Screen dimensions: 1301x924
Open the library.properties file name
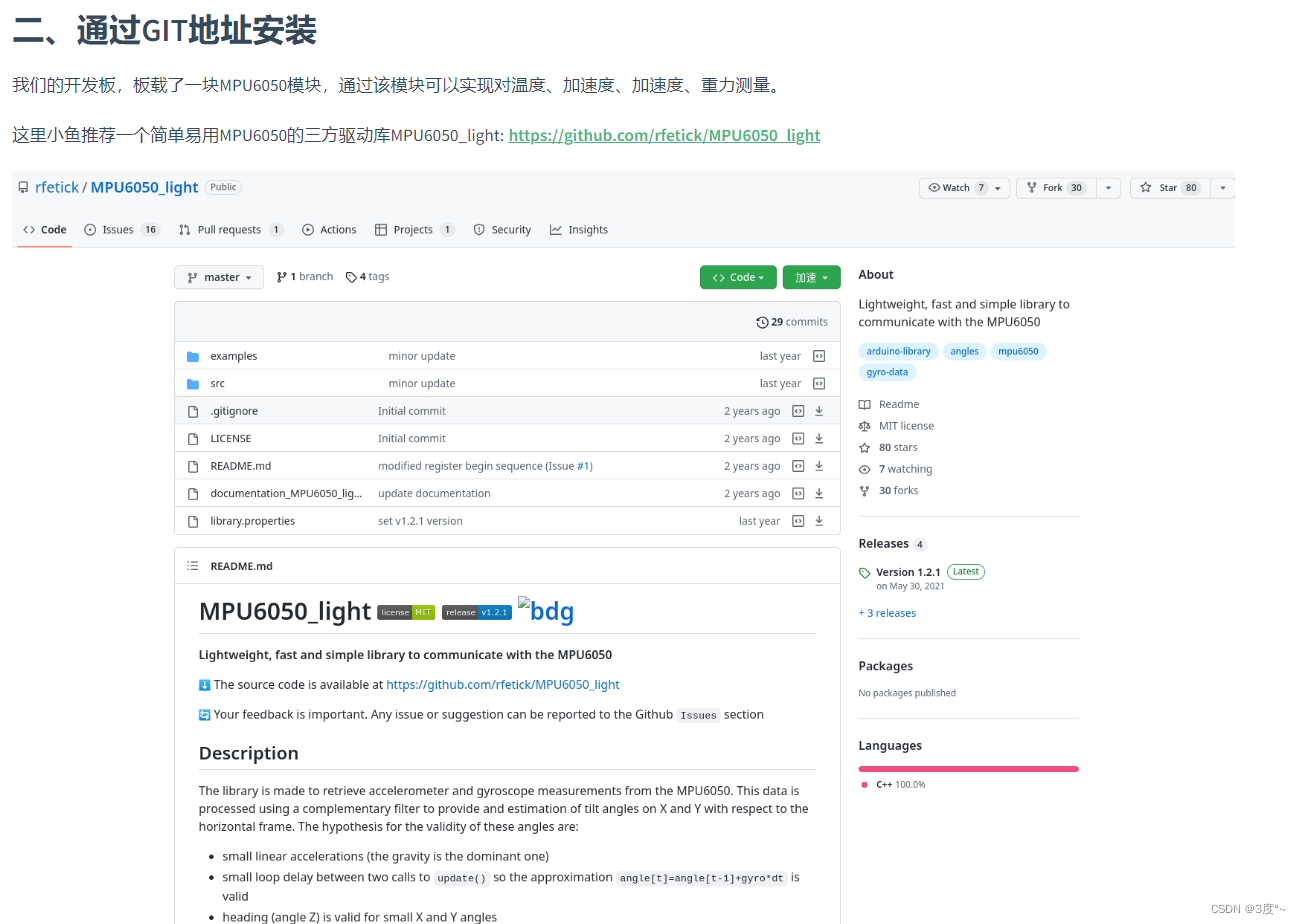[x=252, y=521]
